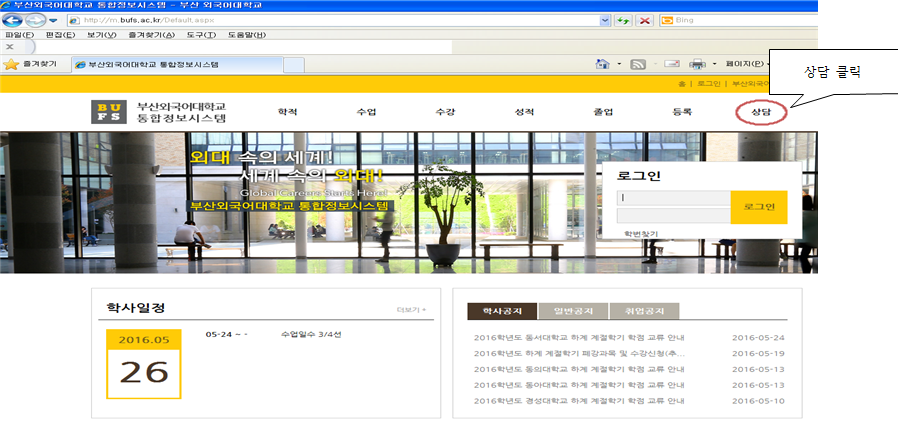
Task: Open the 파일(F) menu
Action: [20, 36]
